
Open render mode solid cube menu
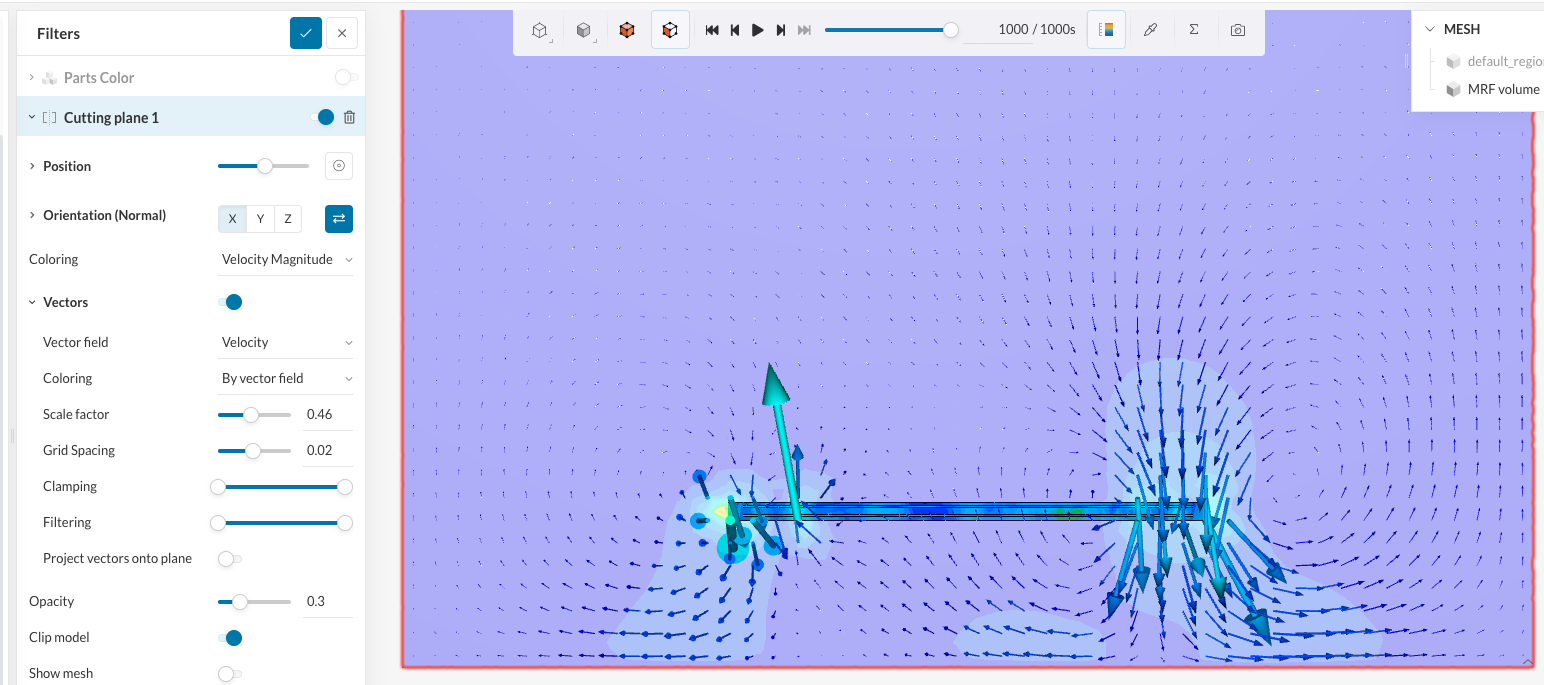click(x=585, y=30)
